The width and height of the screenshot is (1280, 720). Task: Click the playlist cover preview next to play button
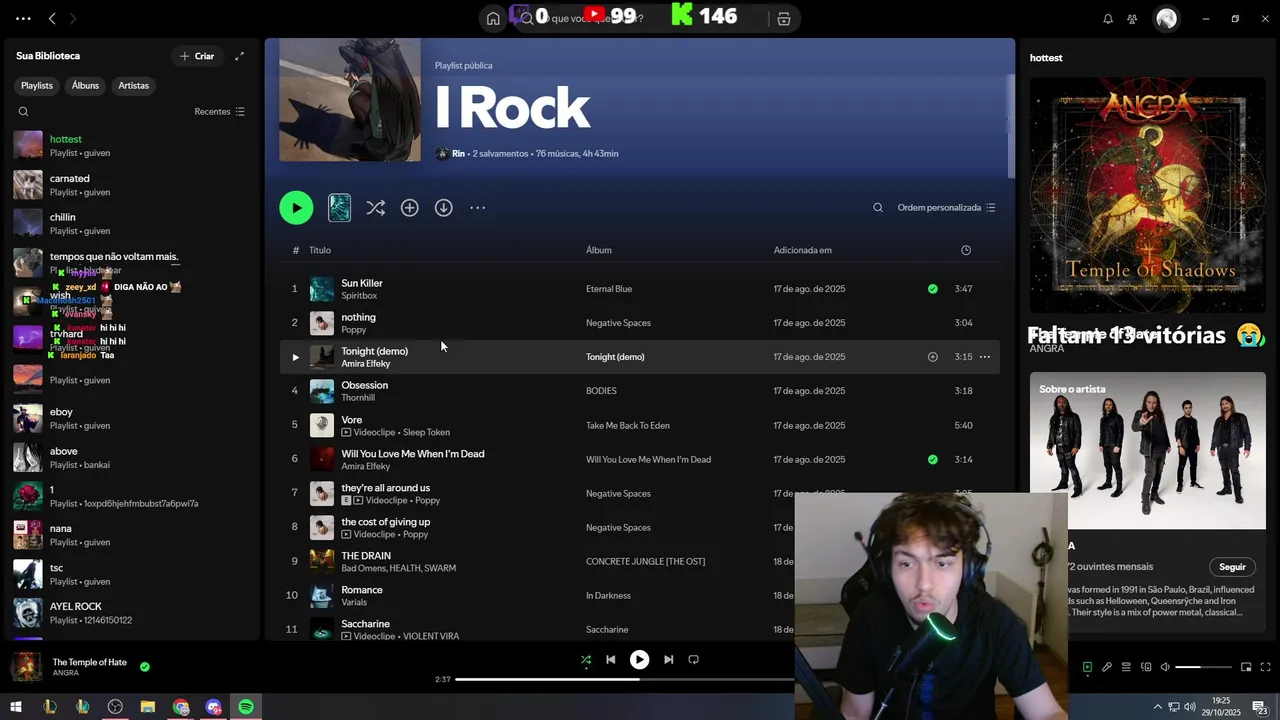[x=339, y=207]
